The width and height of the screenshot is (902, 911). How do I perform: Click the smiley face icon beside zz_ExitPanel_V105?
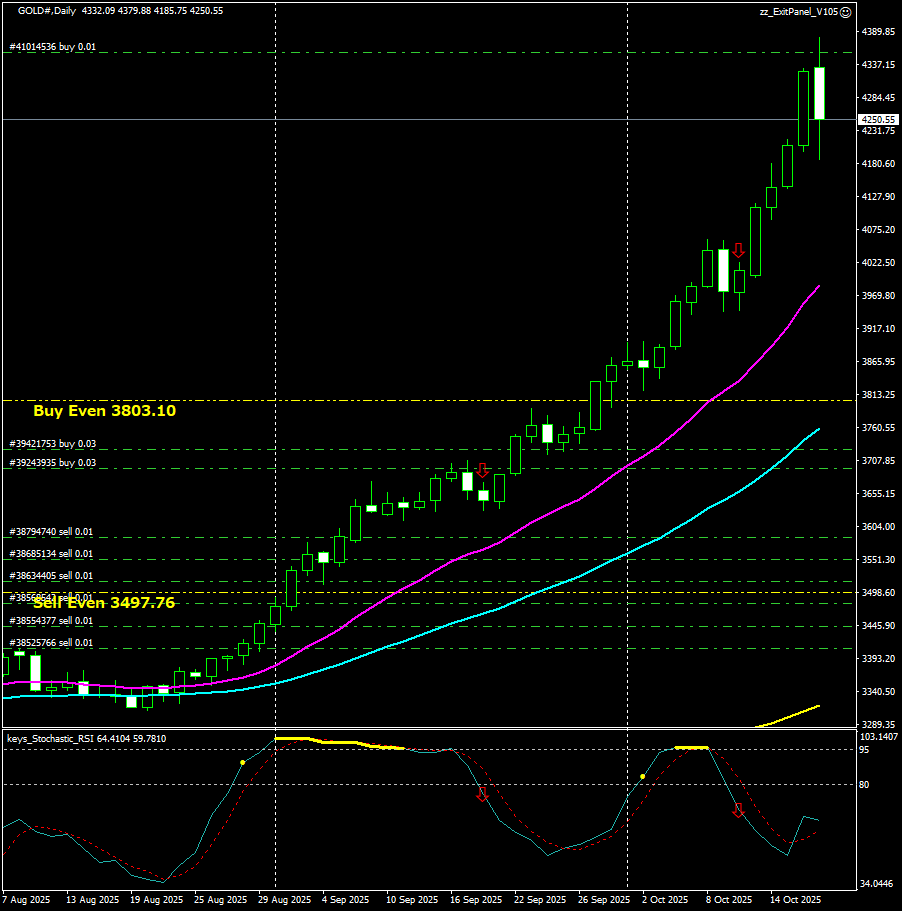(845, 12)
